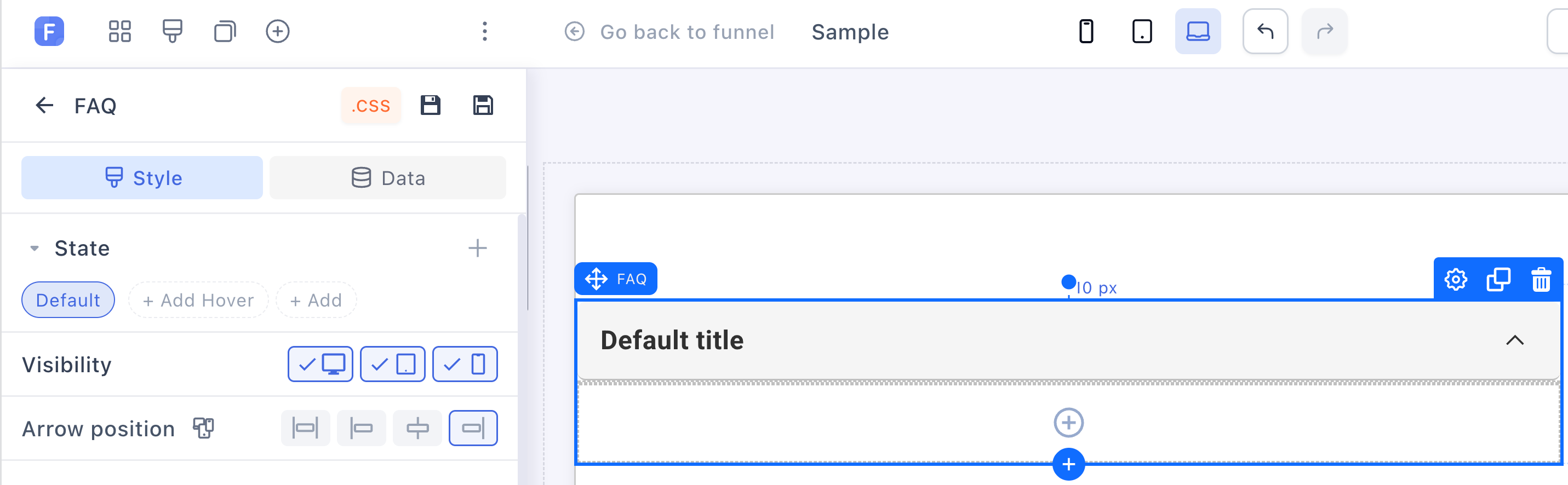The width and height of the screenshot is (1568, 485).
Task: Open the style brush panel in top toolbar
Action: [x=172, y=32]
